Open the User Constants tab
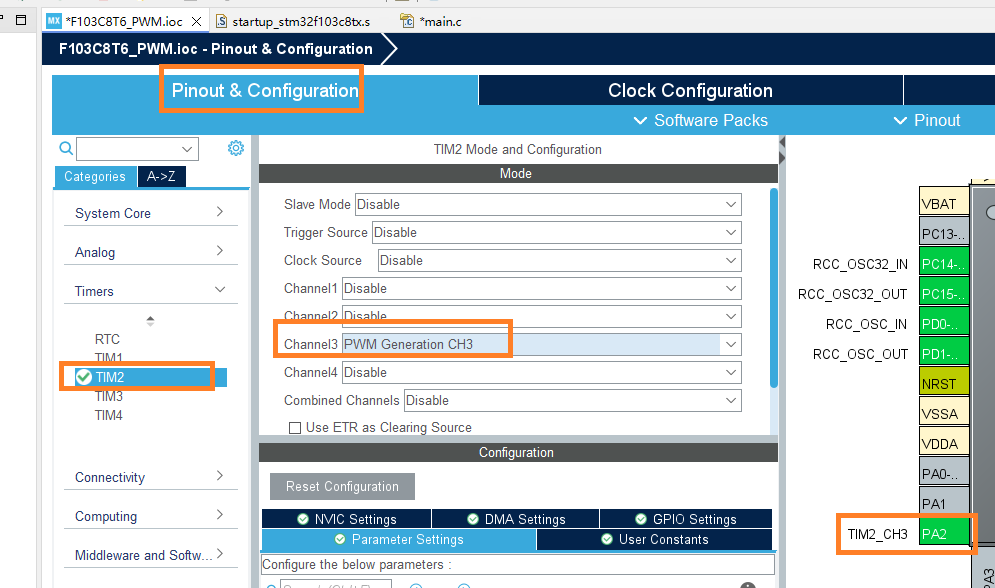Screen dimensions: 995x588 [x=654, y=539]
